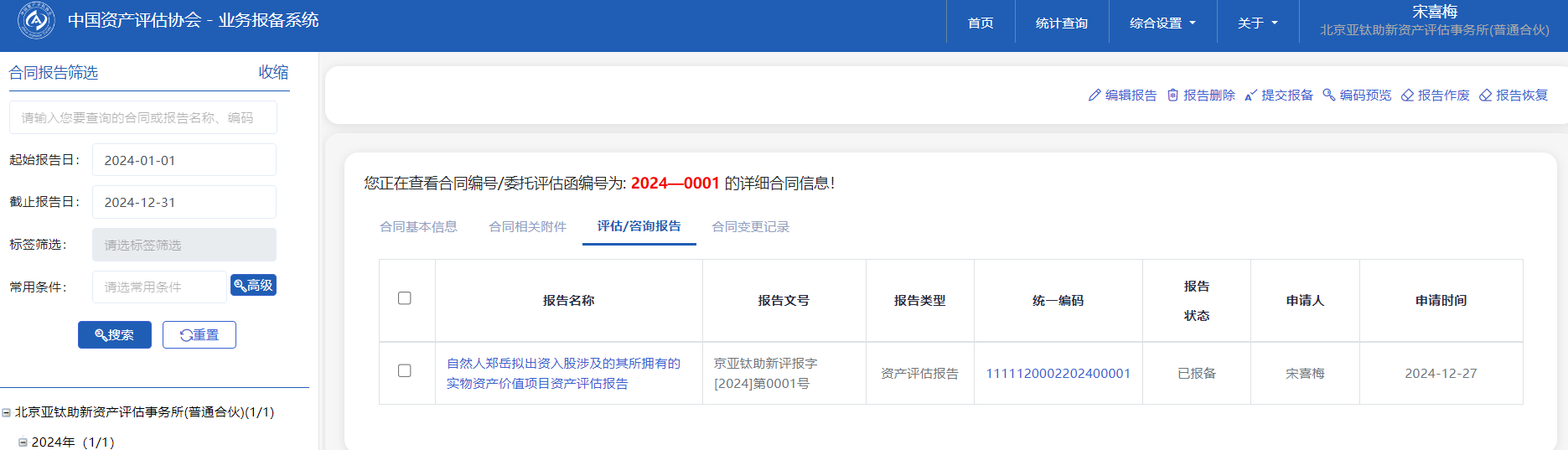Collapse the 北京亚钛助新资产评估事务所 tree node
Image resolution: width=1568 pixels, height=450 pixels.
click(x=7, y=412)
